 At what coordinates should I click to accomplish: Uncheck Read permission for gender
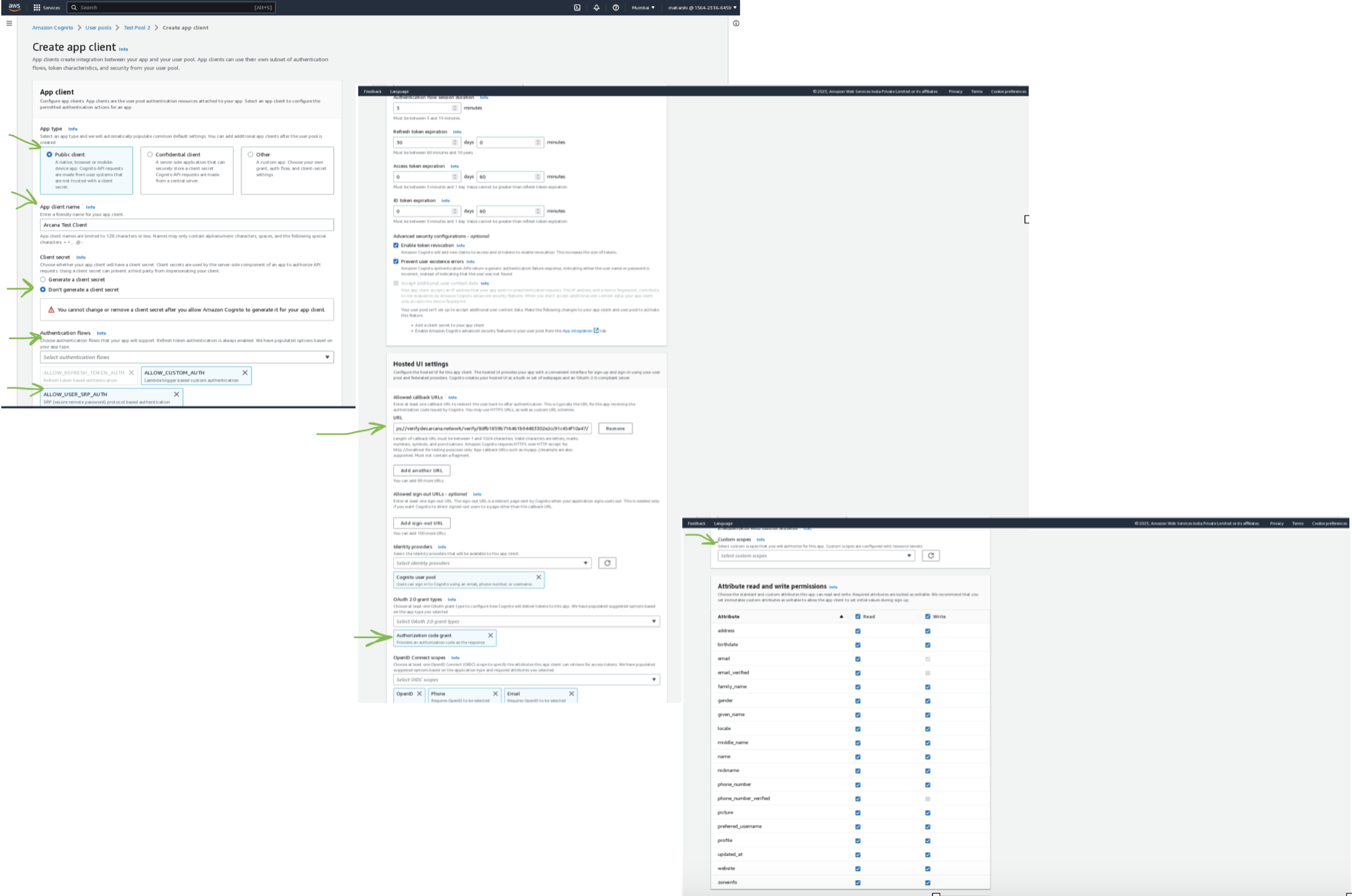click(858, 701)
